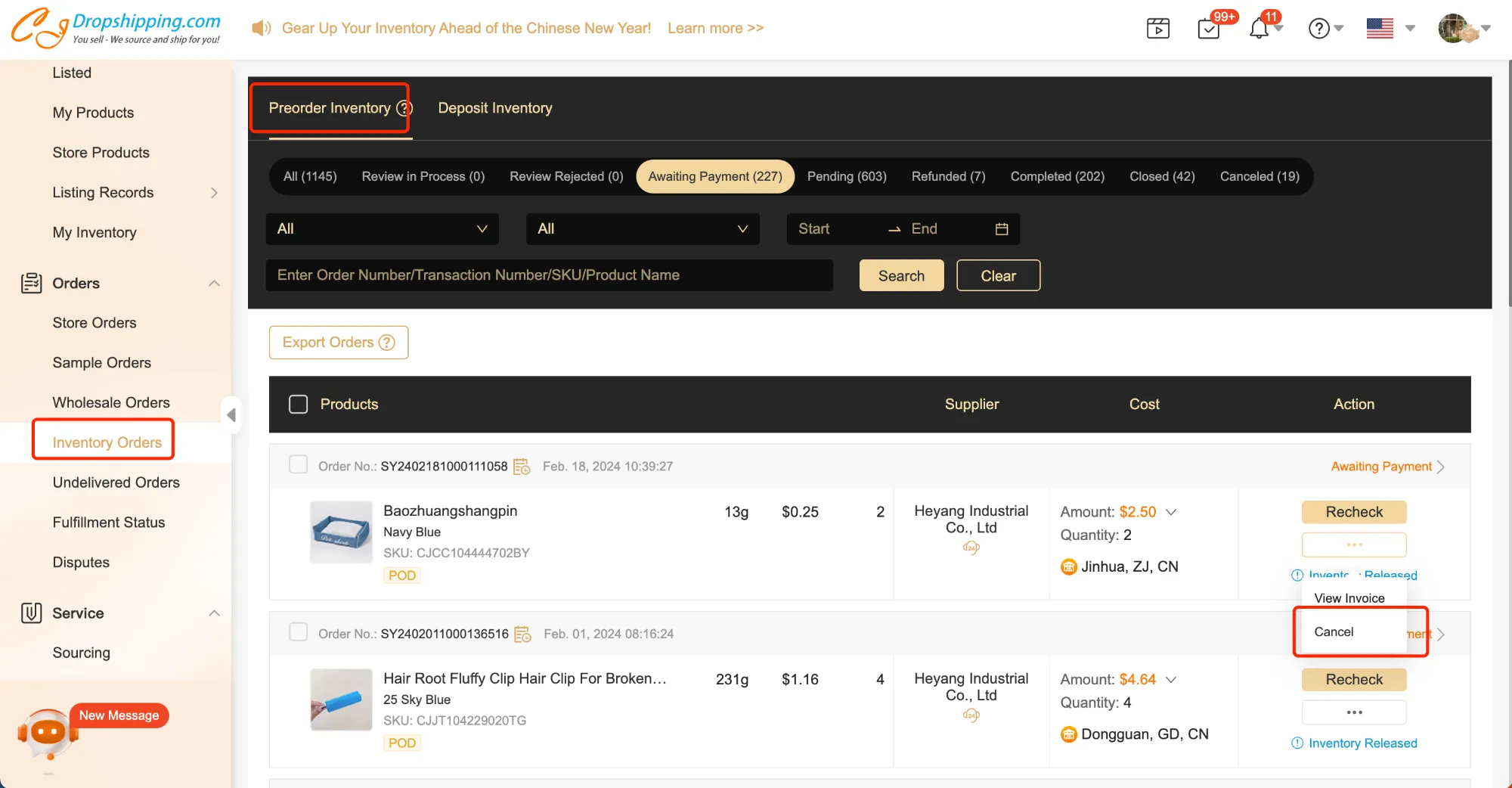Click the invoice icon beside order SY2402181000111058
Viewport: 1512px width, 788px height.
pyautogui.click(x=522, y=467)
